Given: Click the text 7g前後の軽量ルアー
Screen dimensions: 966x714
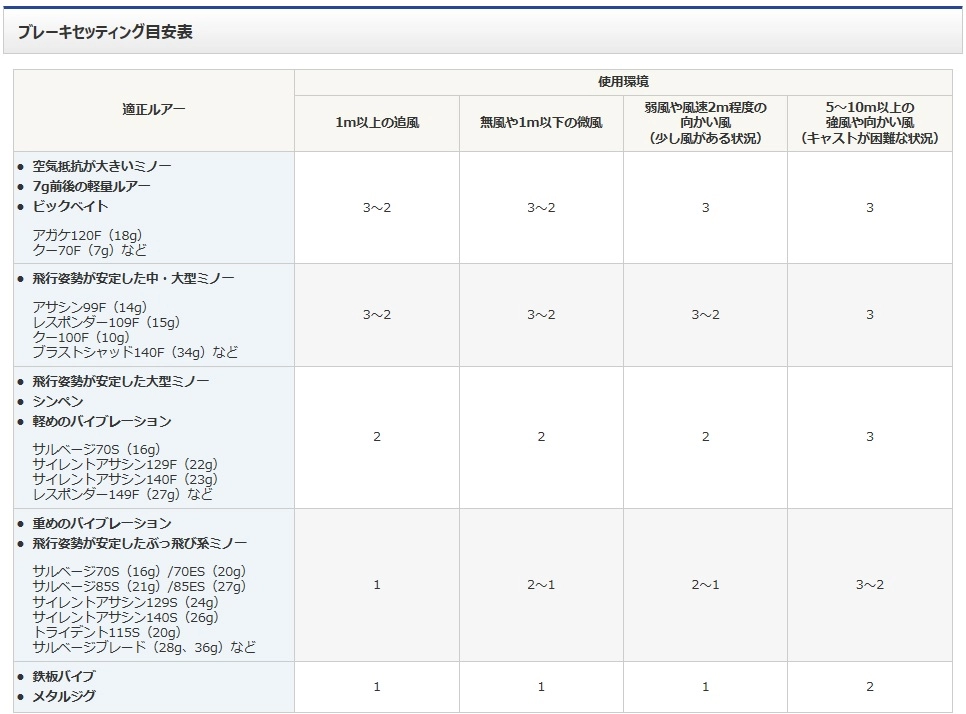Looking at the screenshot, I should (x=91, y=186).
